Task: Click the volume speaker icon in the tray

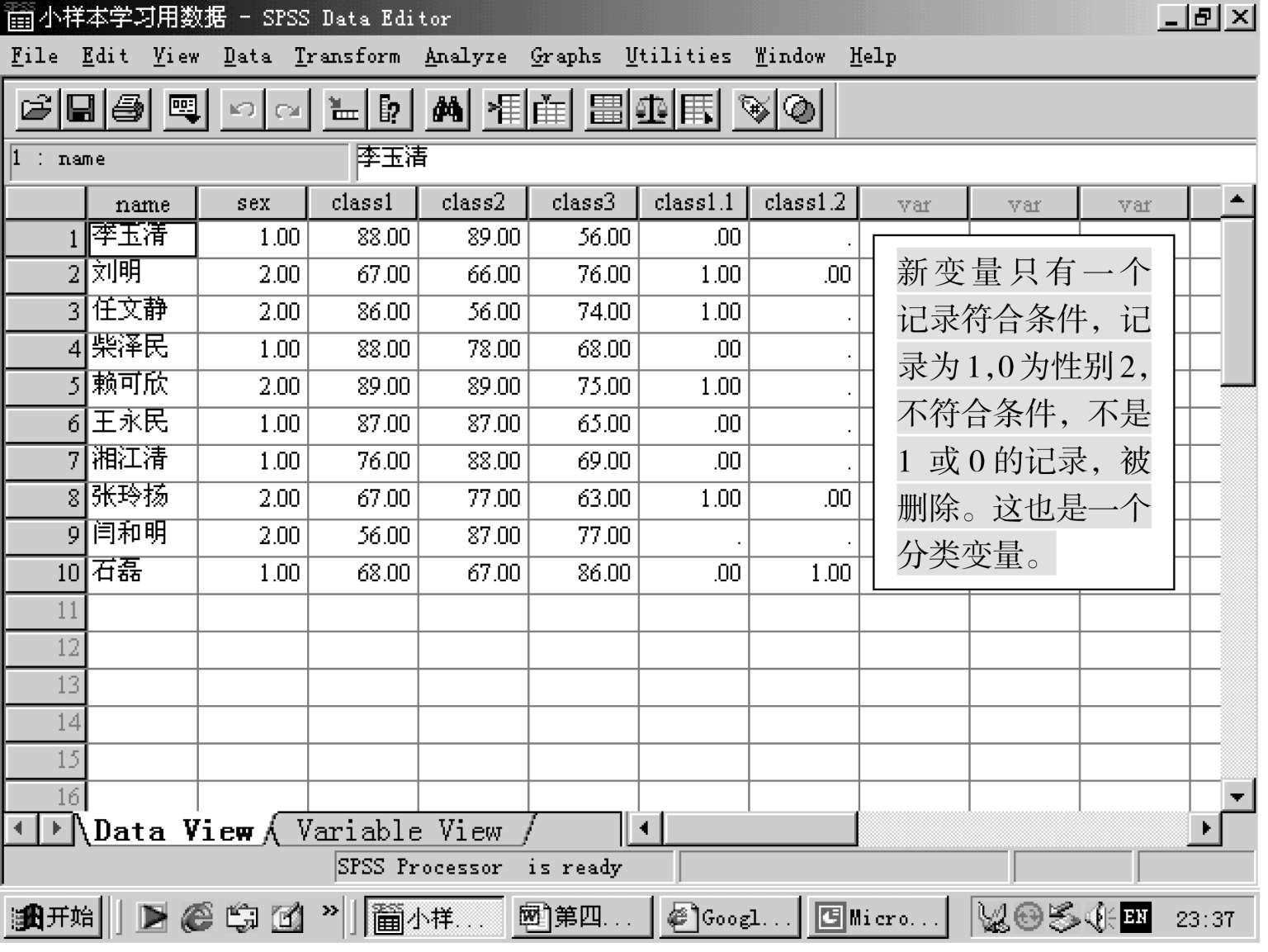Action: pos(1100,916)
